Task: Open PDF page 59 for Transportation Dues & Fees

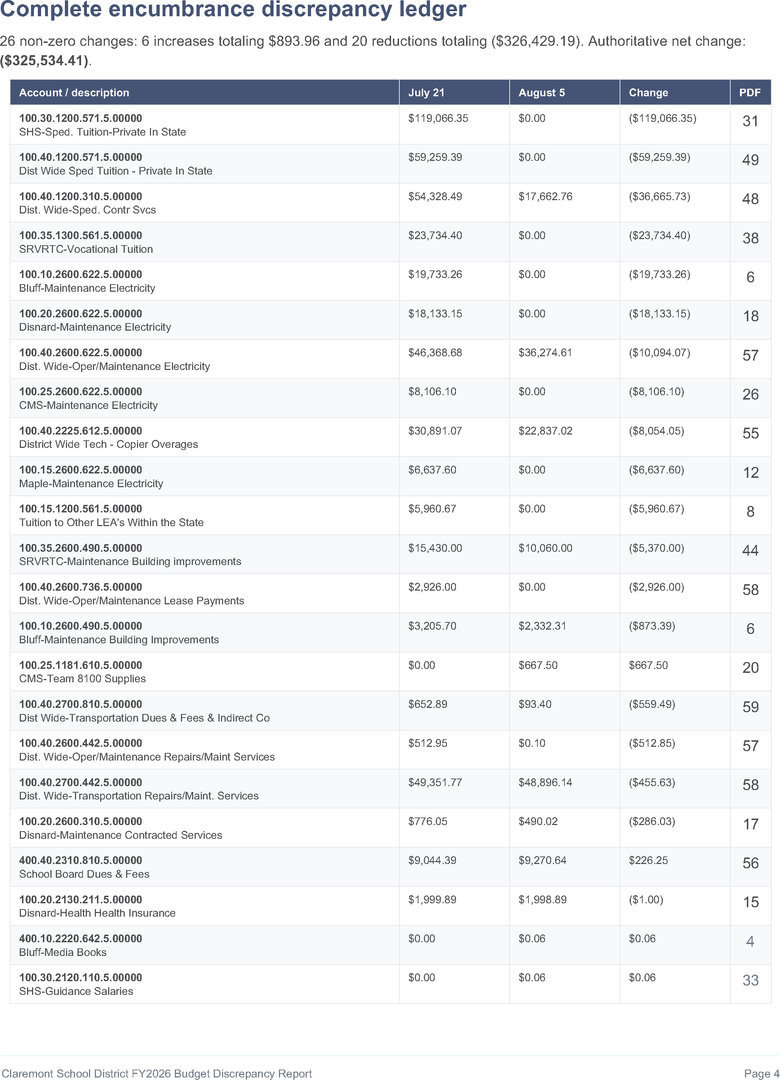Action: pyautogui.click(x=750, y=707)
